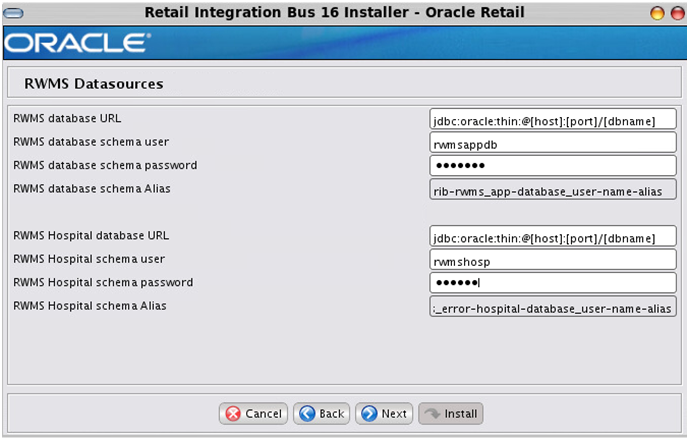Click the Install button label
This screenshot has height=440, width=689.
(461, 414)
